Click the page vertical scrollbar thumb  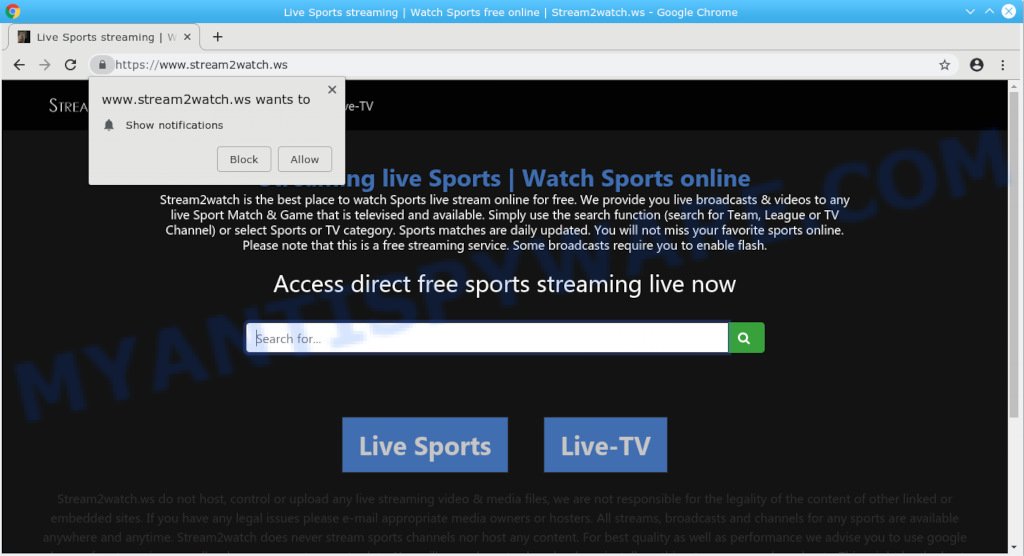[1014, 255]
